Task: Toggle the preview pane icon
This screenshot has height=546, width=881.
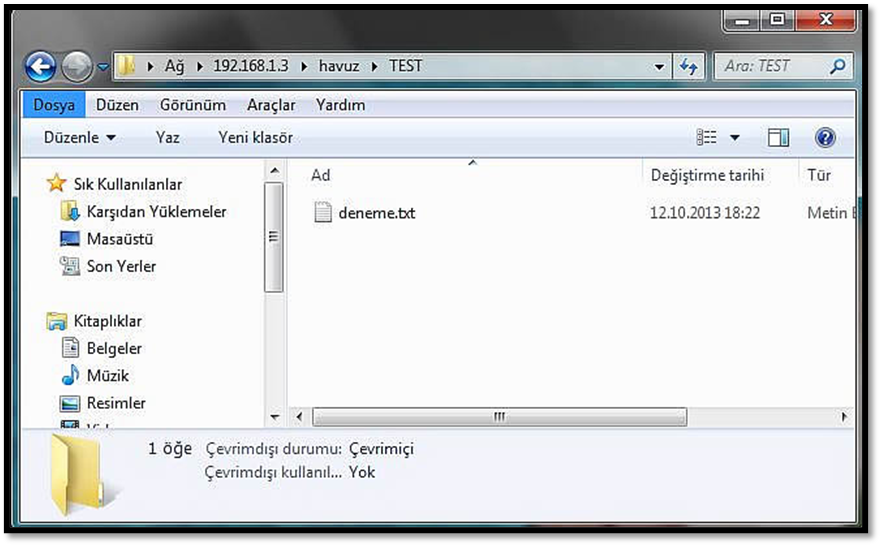Action: click(x=778, y=137)
